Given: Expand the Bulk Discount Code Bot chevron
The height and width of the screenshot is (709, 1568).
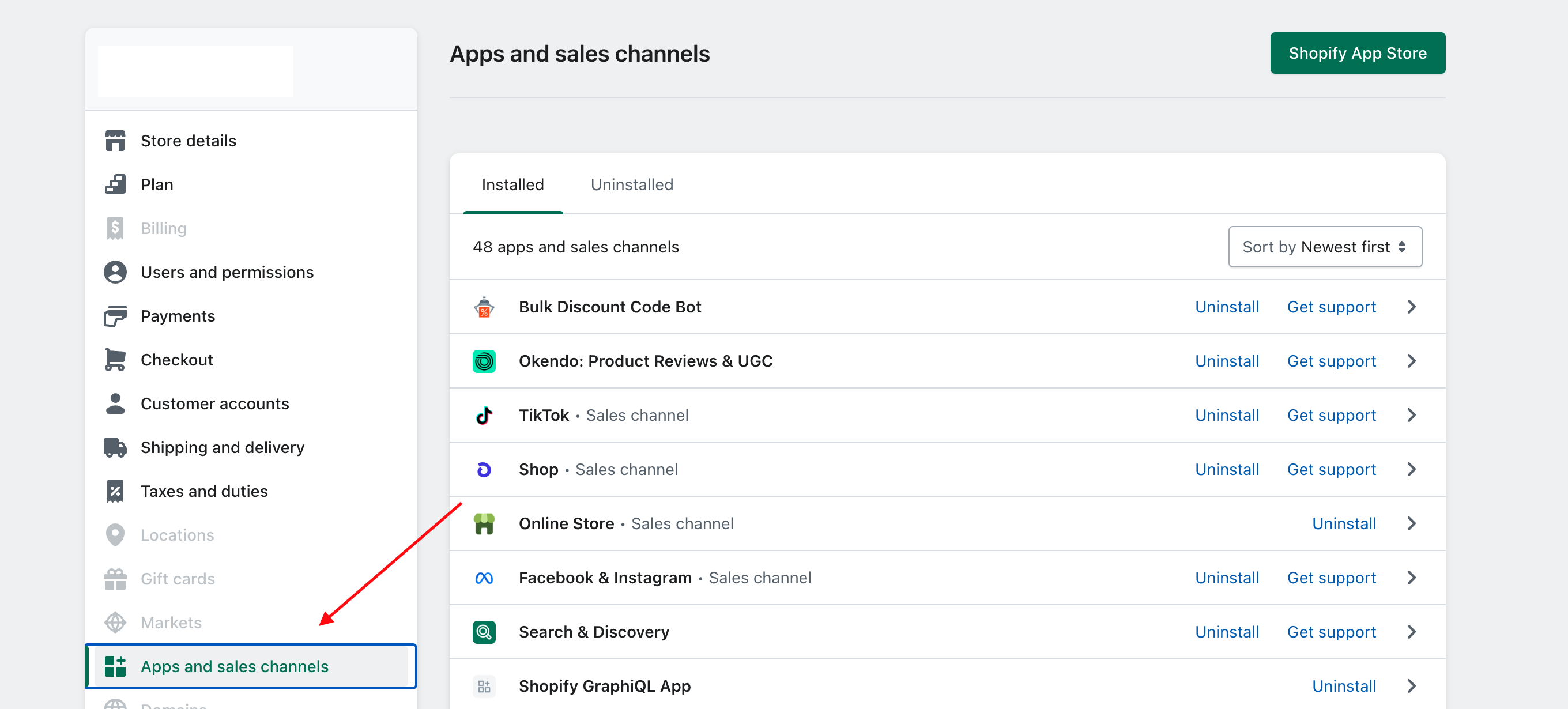Looking at the screenshot, I should 1412,307.
